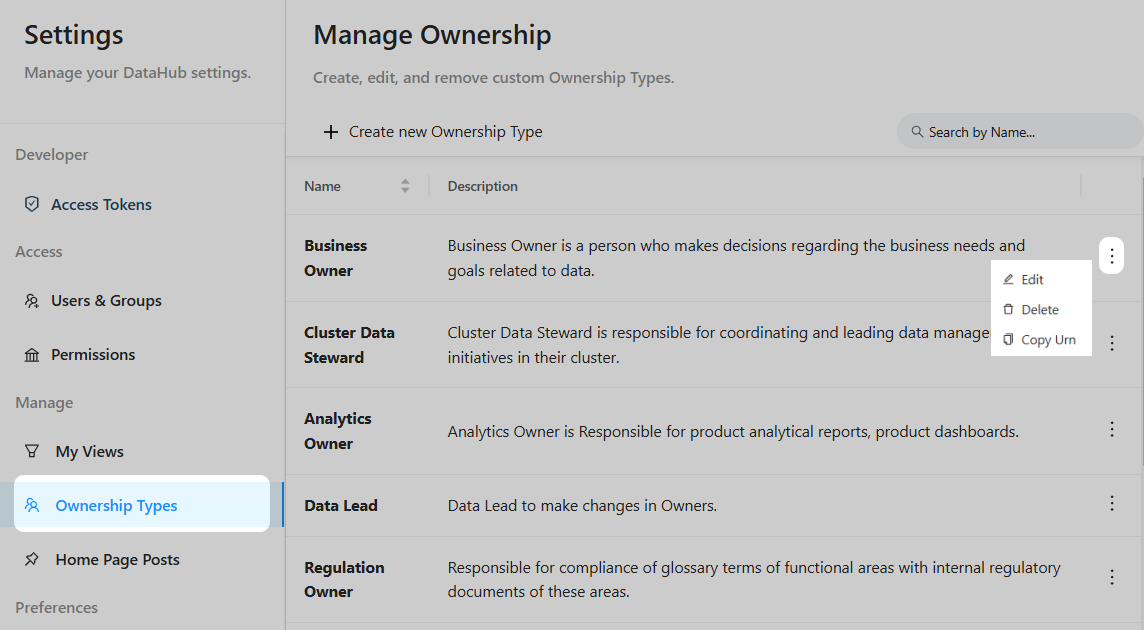This screenshot has width=1144, height=630.
Task: Open options menu for Analytics Owner row
Action: pyautogui.click(x=1111, y=429)
